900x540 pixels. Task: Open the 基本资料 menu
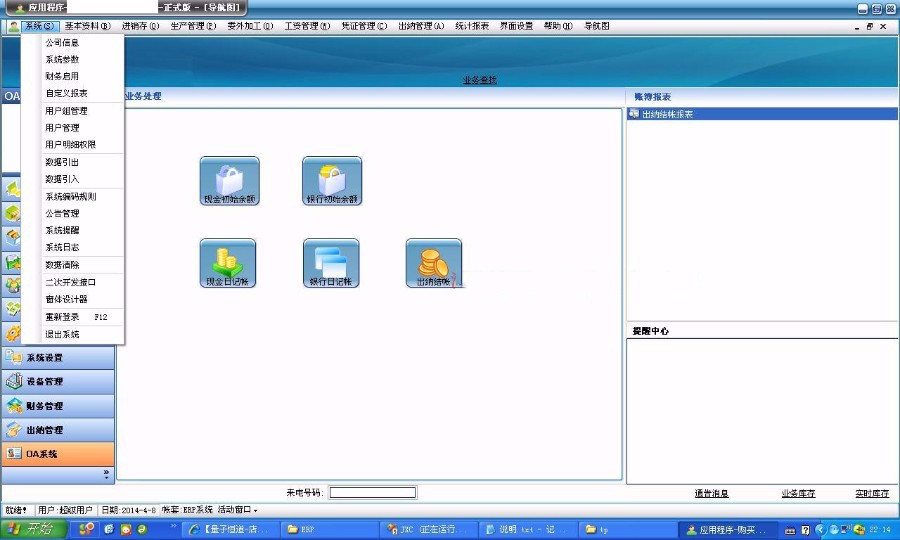point(87,26)
